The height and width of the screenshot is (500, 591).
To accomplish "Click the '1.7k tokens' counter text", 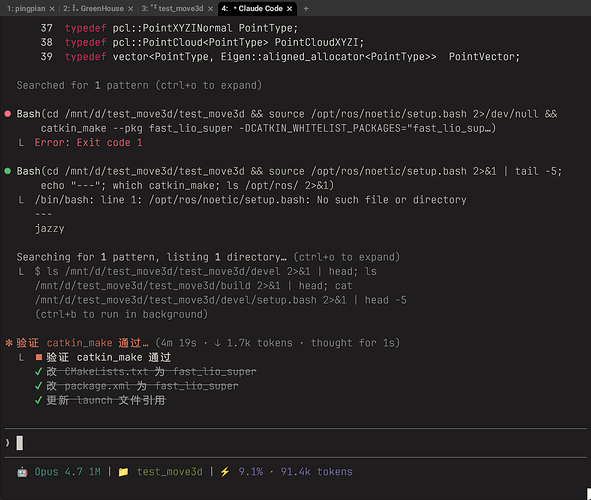I will click(x=259, y=343).
